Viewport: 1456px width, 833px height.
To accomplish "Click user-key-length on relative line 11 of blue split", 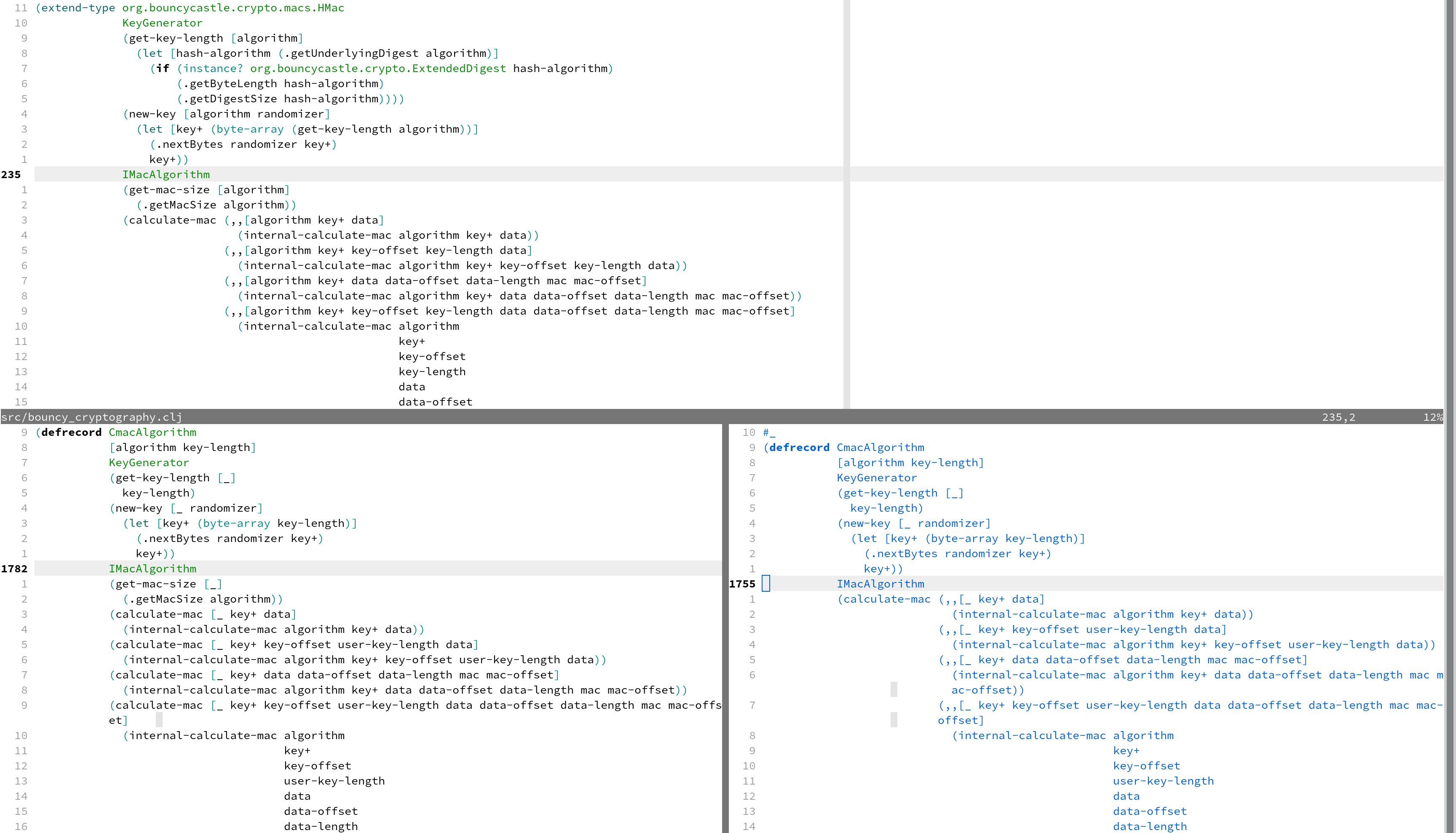I will [1164, 781].
